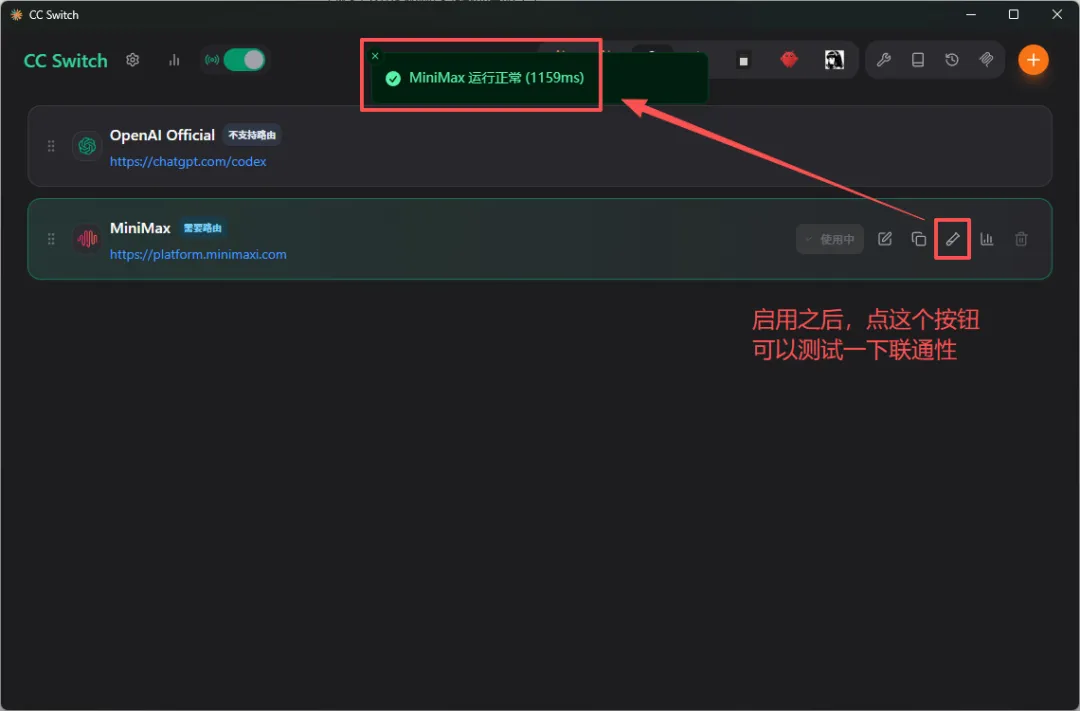Open settings via the gear icon
Viewport: 1080px width, 711px height.
[133, 60]
